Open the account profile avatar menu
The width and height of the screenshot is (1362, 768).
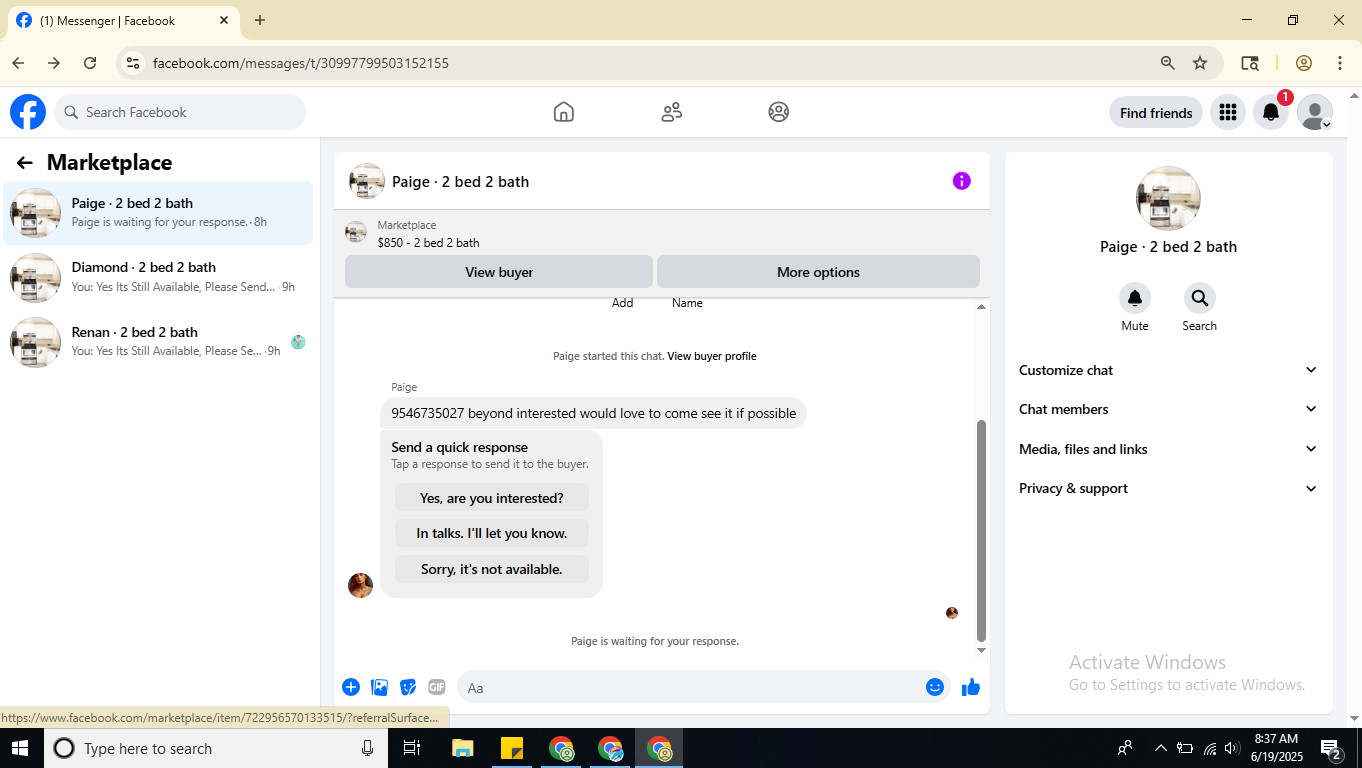point(1315,112)
